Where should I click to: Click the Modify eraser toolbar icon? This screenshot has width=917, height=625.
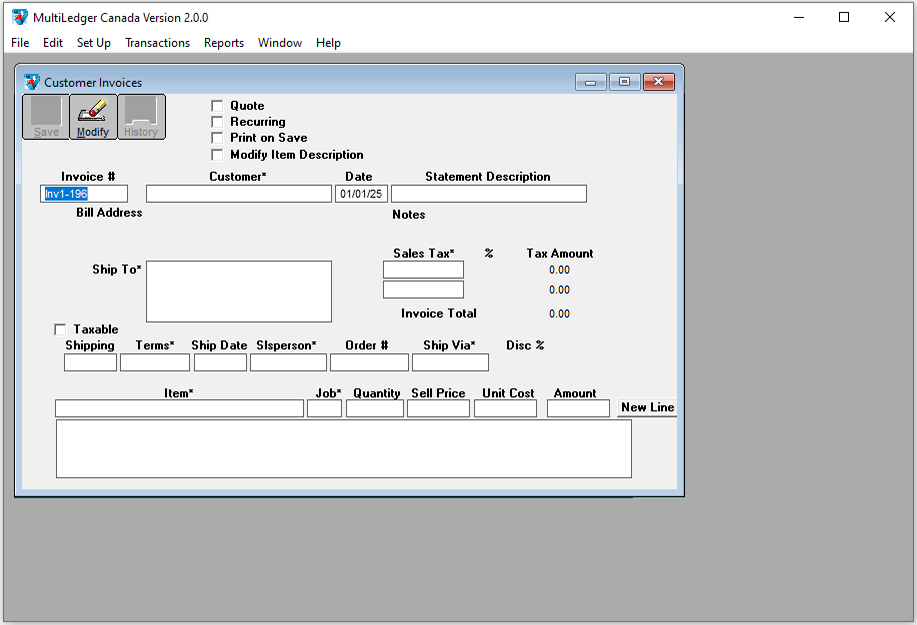click(x=93, y=116)
